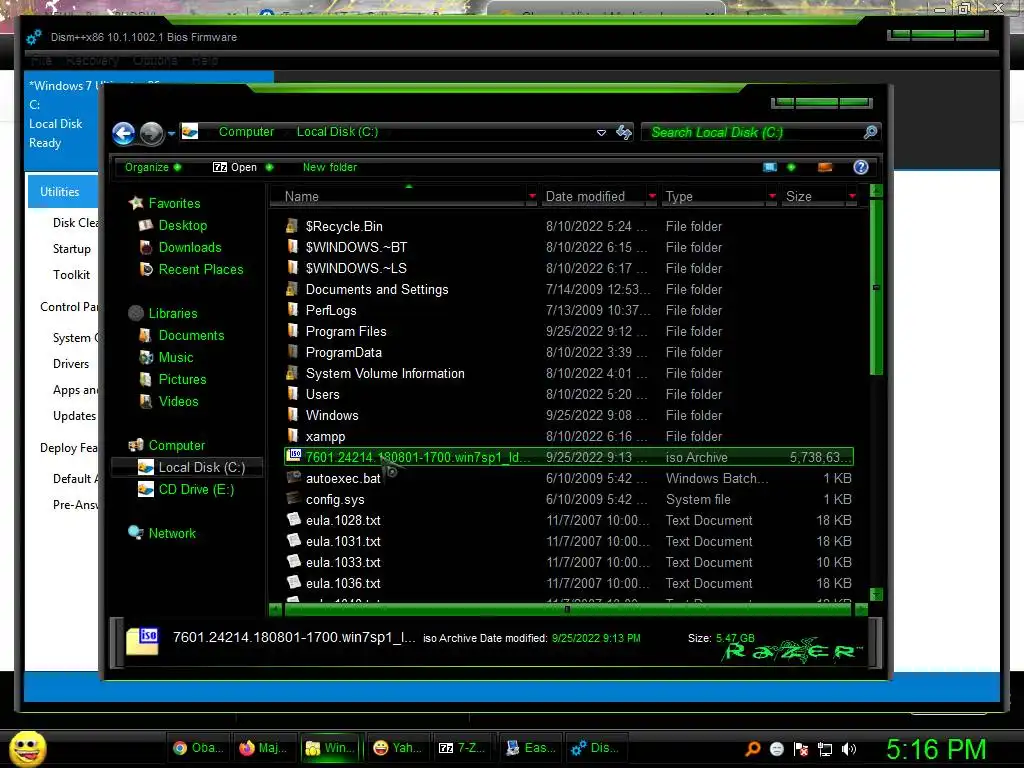Click the Open with 7z button

(235, 167)
